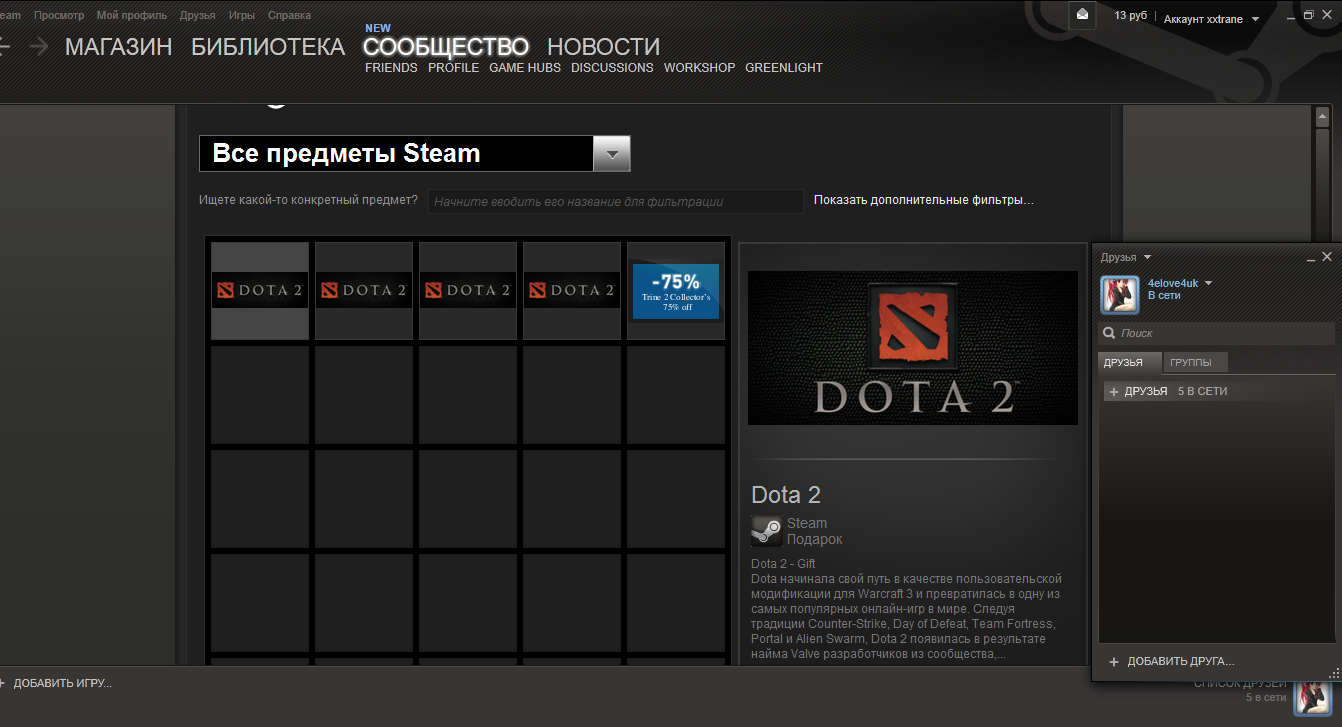Viewport: 1342px width, 727px height.
Task: Open the FRIENDS community link
Action: 391,68
